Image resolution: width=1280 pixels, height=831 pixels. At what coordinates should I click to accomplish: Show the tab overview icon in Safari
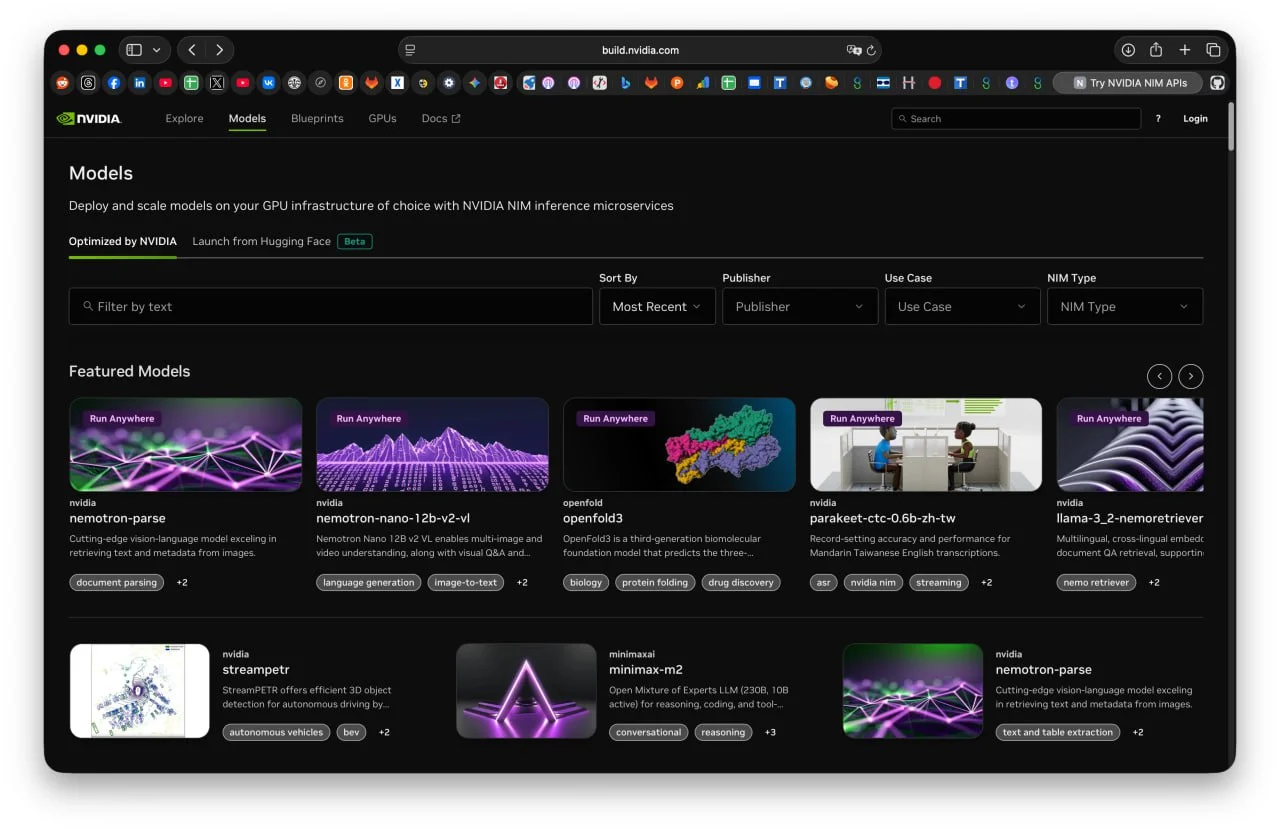[1213, 50]
